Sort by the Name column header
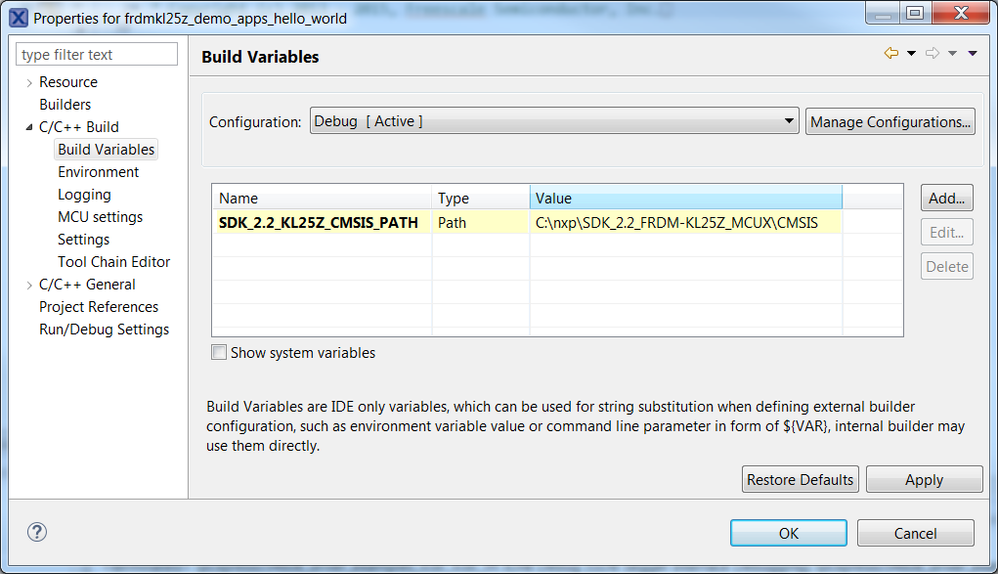This screenshot has height=574, width=998. coord(322,198)
